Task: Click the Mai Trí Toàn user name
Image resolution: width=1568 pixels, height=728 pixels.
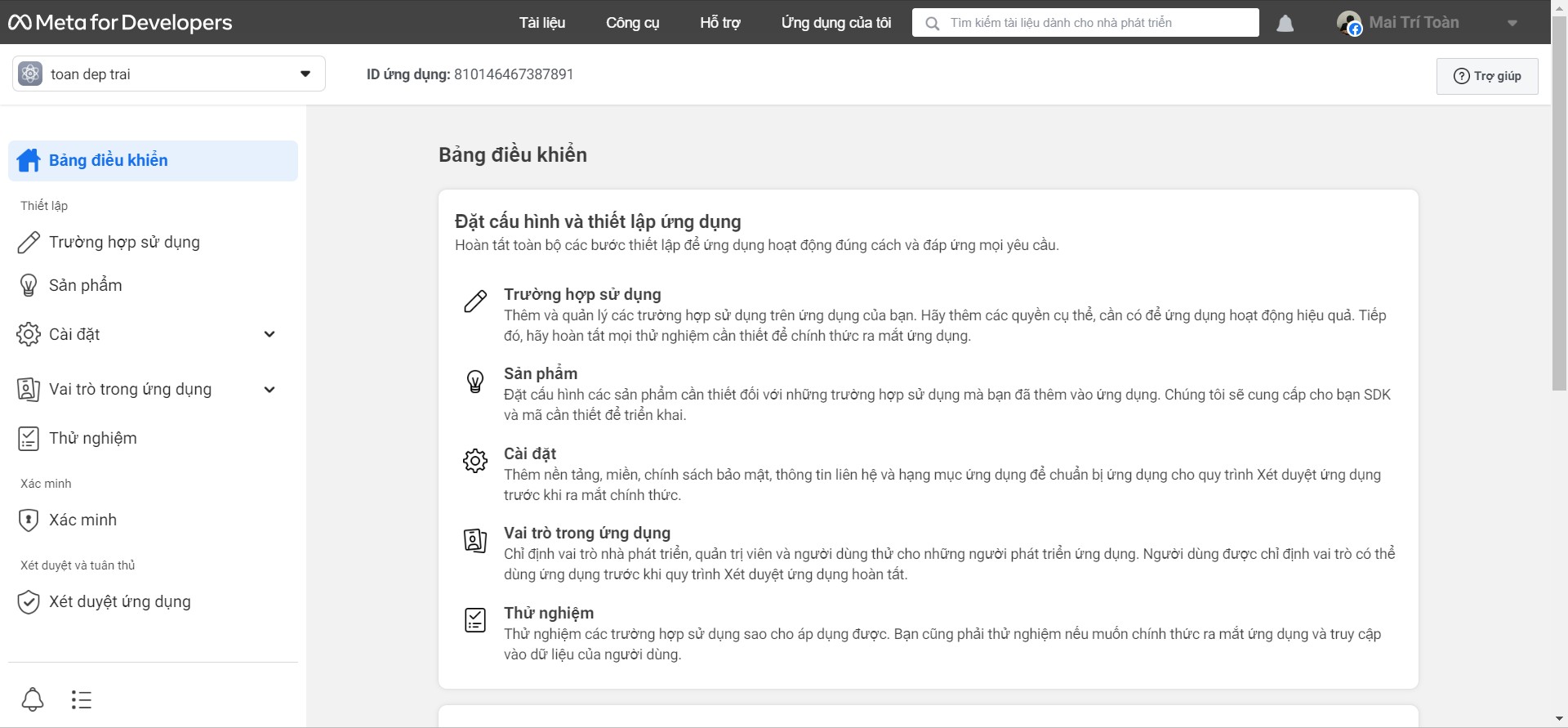Action: 1414,23
